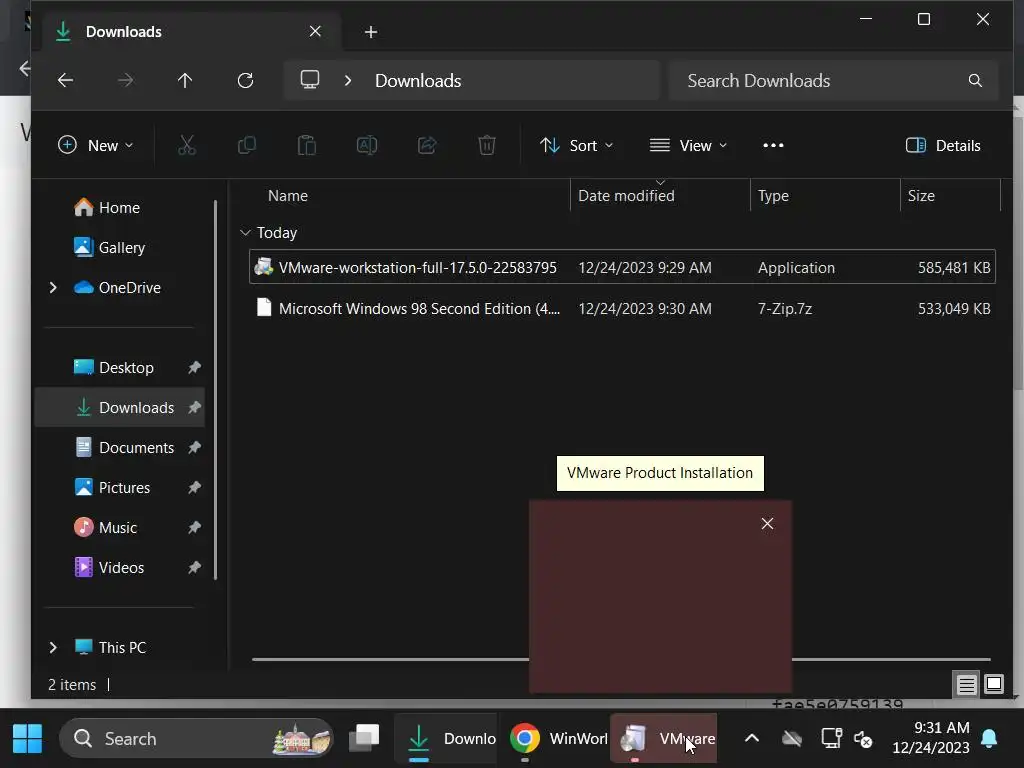Click the Rename icon in toolbar

367,145
